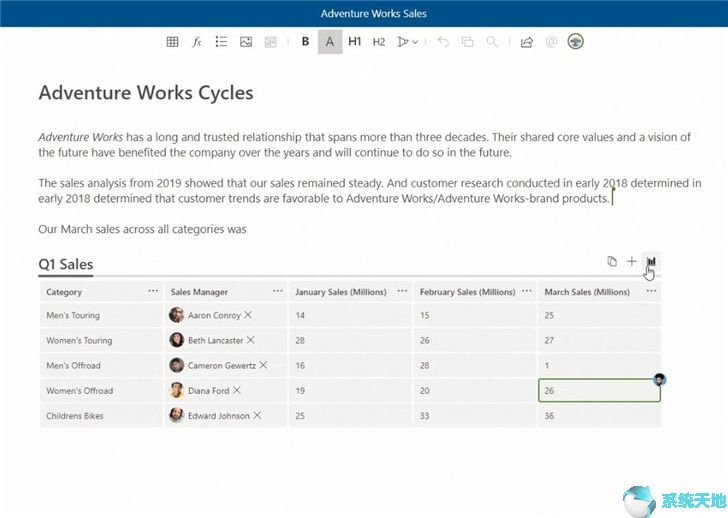Select Women's Offroad March cell 26
Image resolution: width=728 pixels, height=518 pixels.
tap(599, 390)
